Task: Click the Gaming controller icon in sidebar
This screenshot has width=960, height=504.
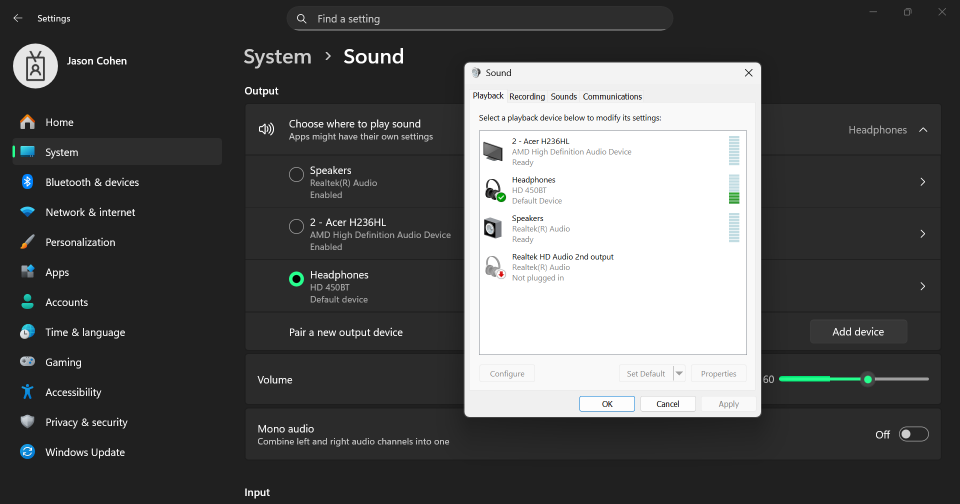Action: coord(27,362)
